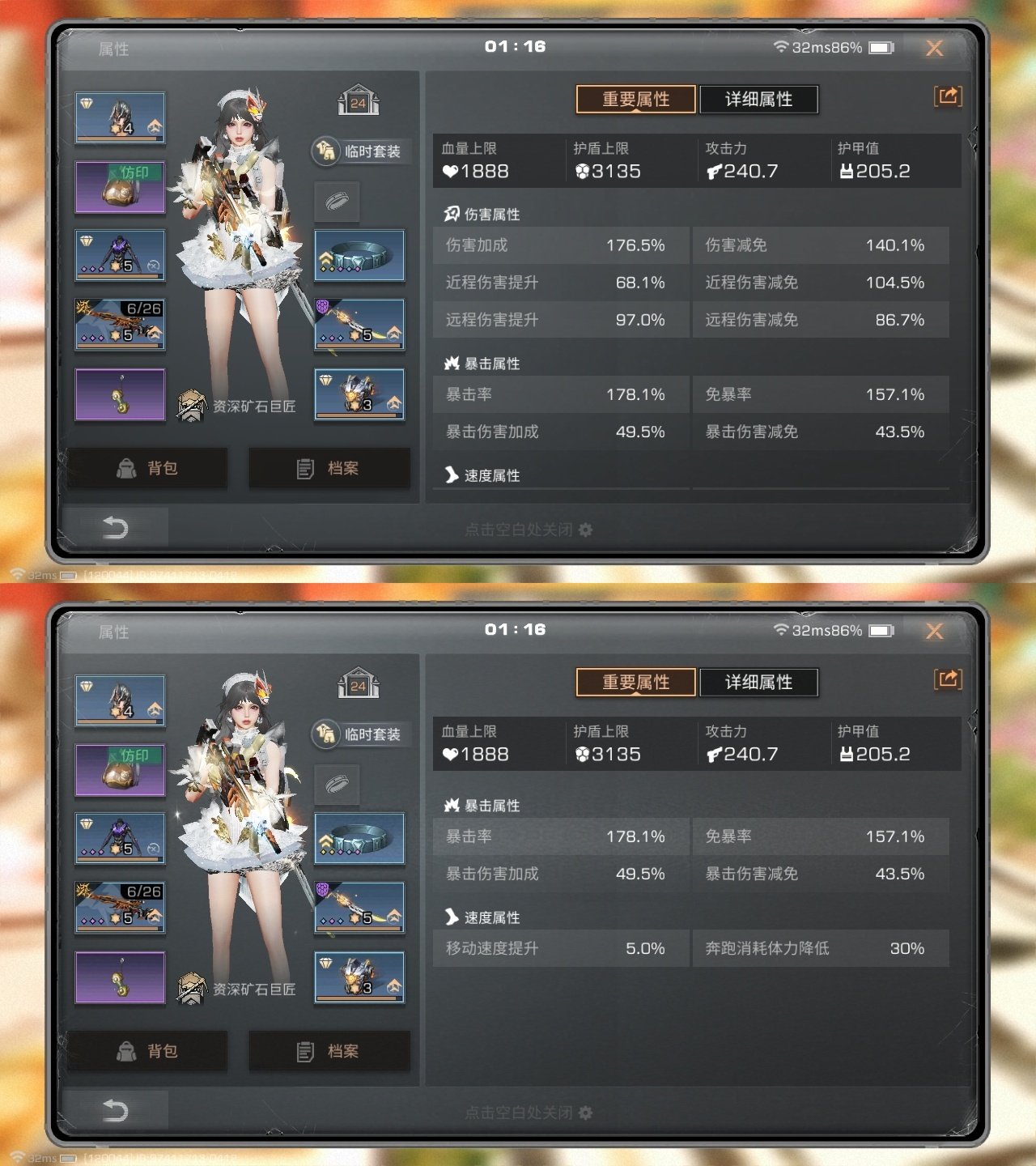Select the teal bracelet equipment slot in lower screenshot
The height and width of the screenshot is (1166, 1036).
tap(359, 838)
